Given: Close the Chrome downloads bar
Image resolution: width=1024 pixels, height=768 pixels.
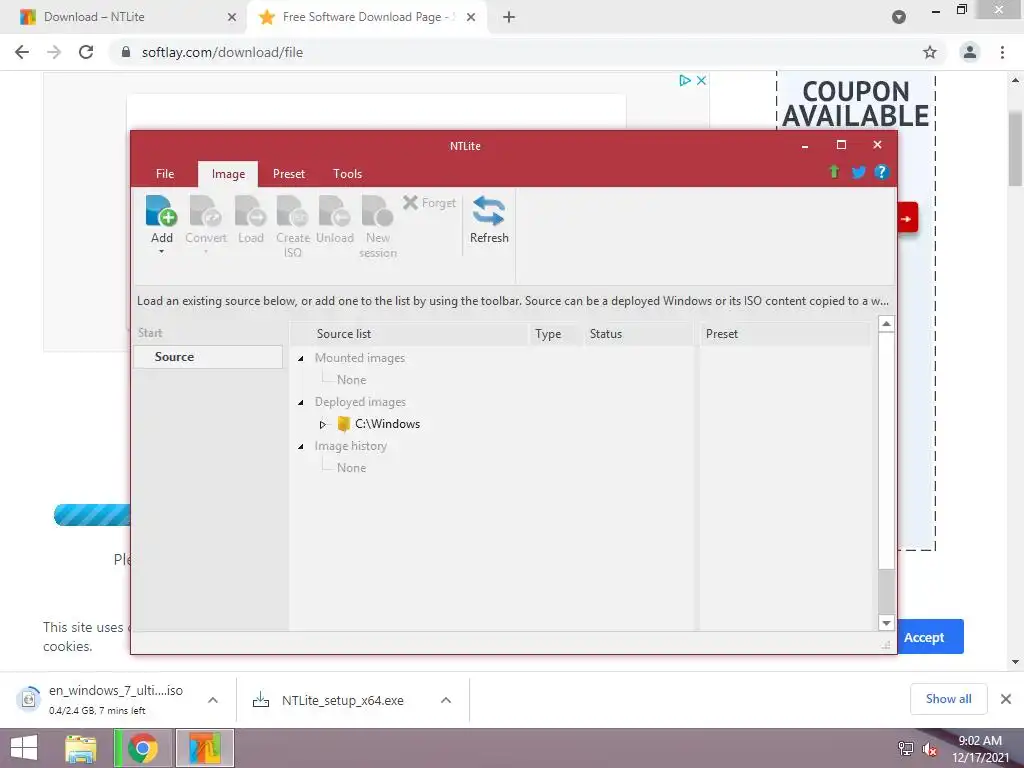Looking at the screenshot, I should (x=1006, y=699).
